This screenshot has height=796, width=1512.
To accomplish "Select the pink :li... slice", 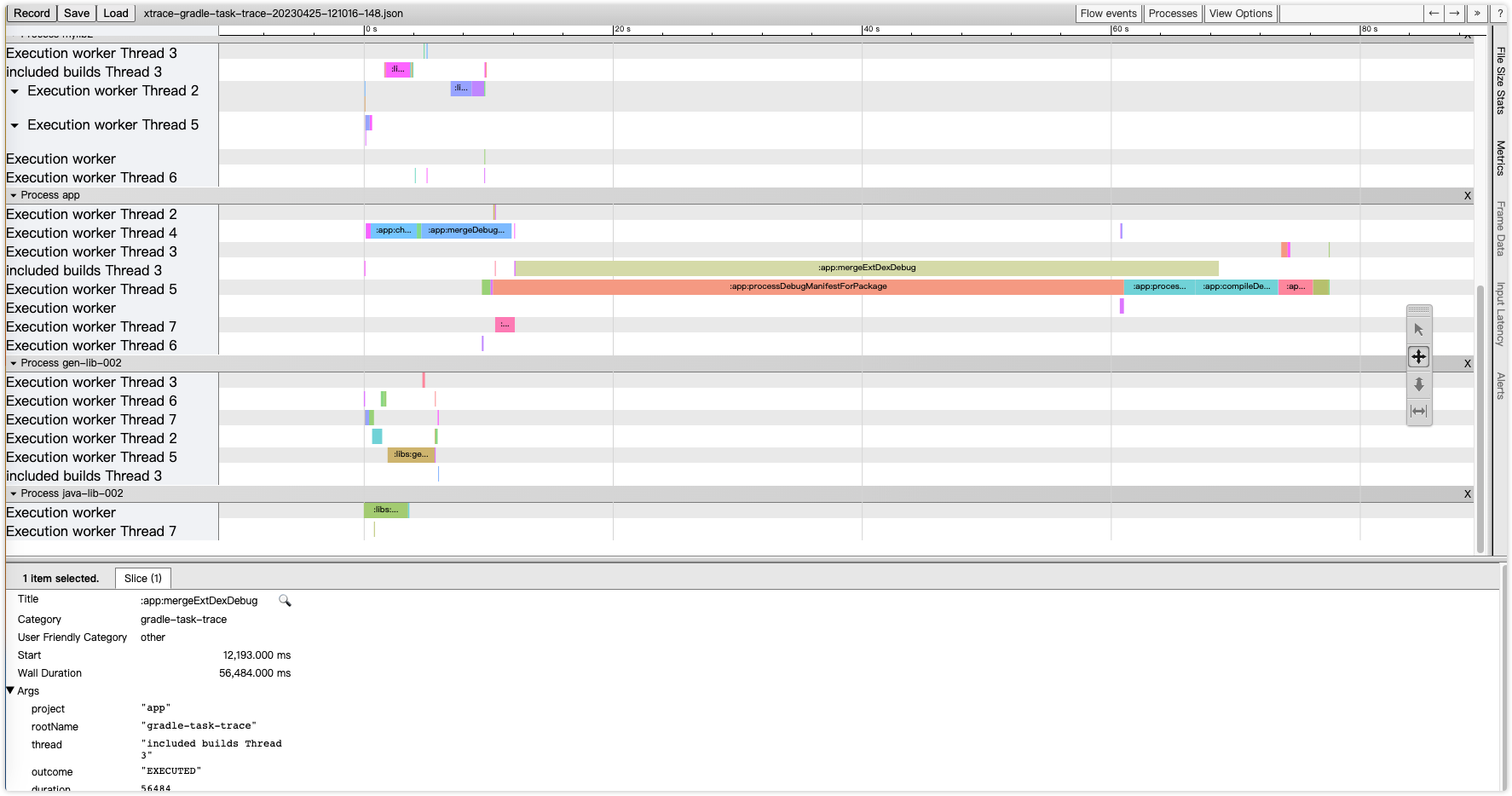I will point(397,69).
